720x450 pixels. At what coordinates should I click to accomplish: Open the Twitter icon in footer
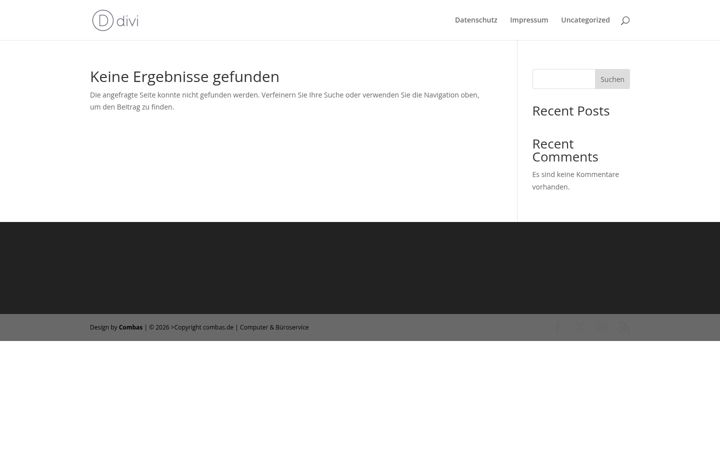pyautogui.click(x=580, y=327)
